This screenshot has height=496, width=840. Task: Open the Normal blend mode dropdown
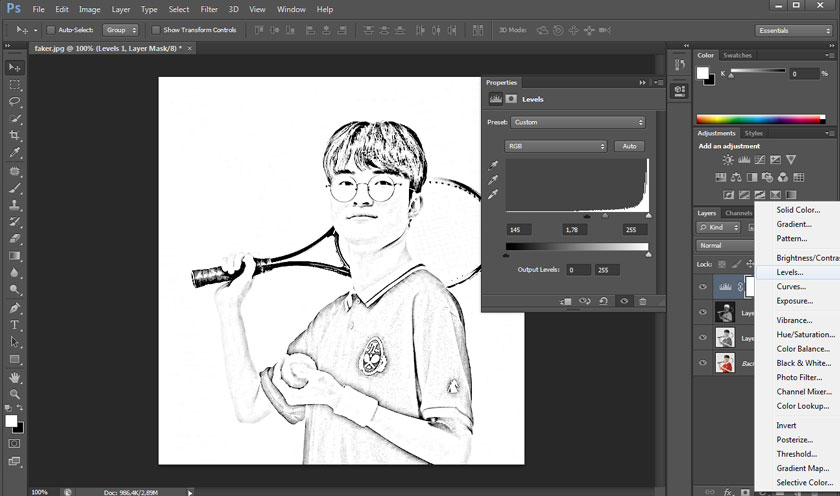click(x=726, y=245)
